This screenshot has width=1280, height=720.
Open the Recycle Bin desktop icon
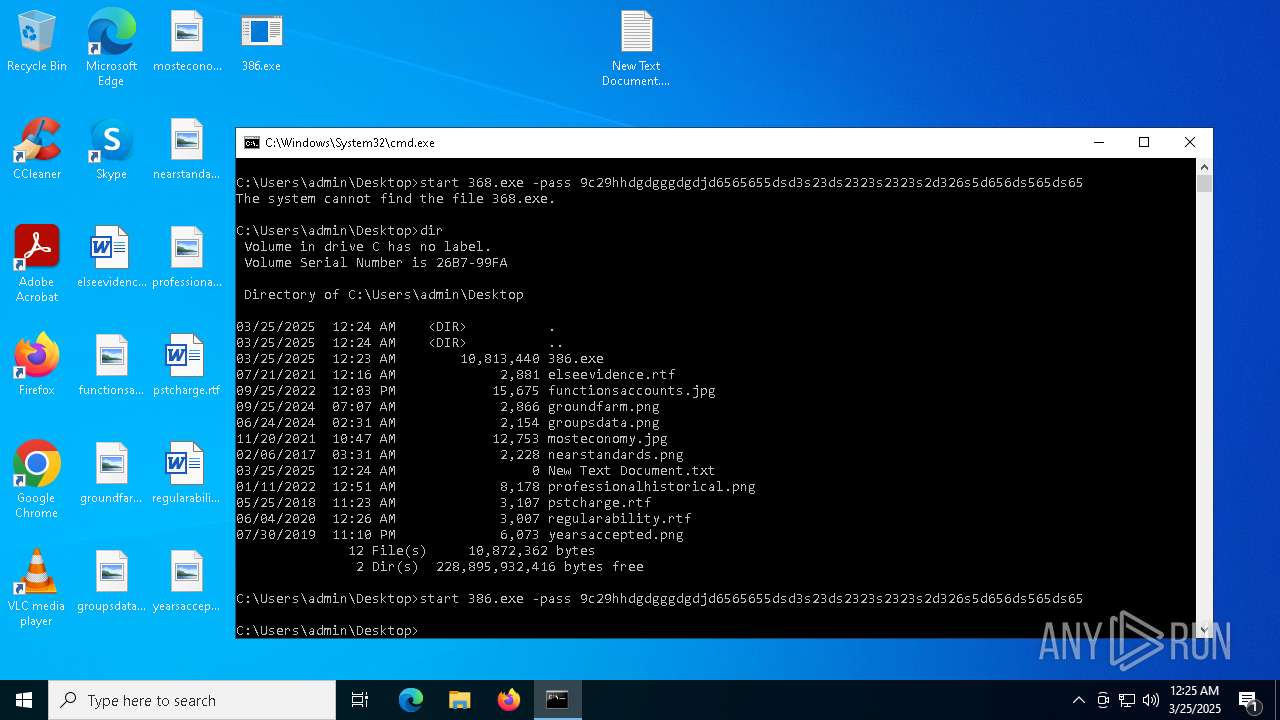coord(37,41)
